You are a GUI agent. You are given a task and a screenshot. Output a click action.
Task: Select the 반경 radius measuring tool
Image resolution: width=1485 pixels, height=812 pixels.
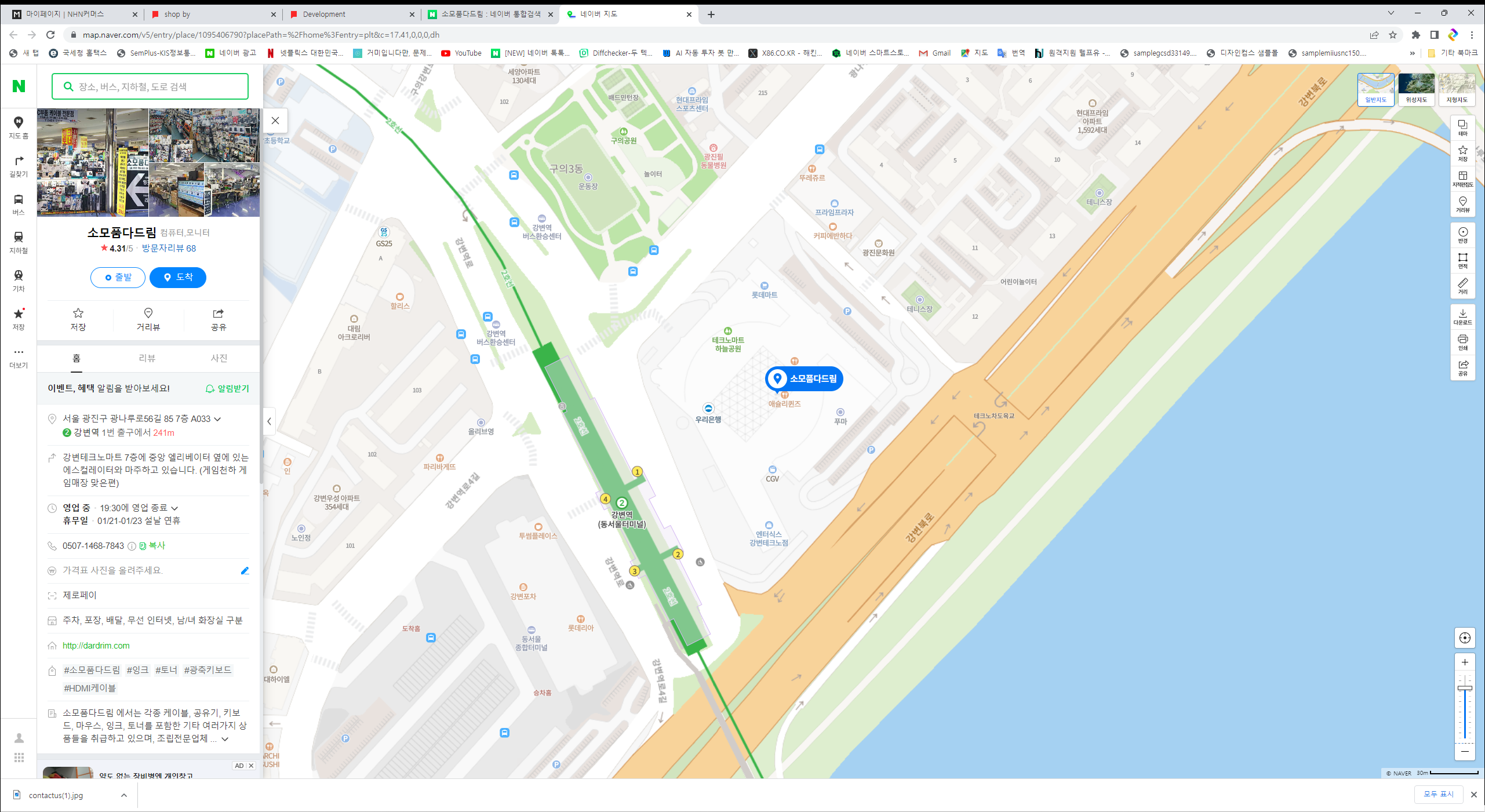(x=1462, y=235)
